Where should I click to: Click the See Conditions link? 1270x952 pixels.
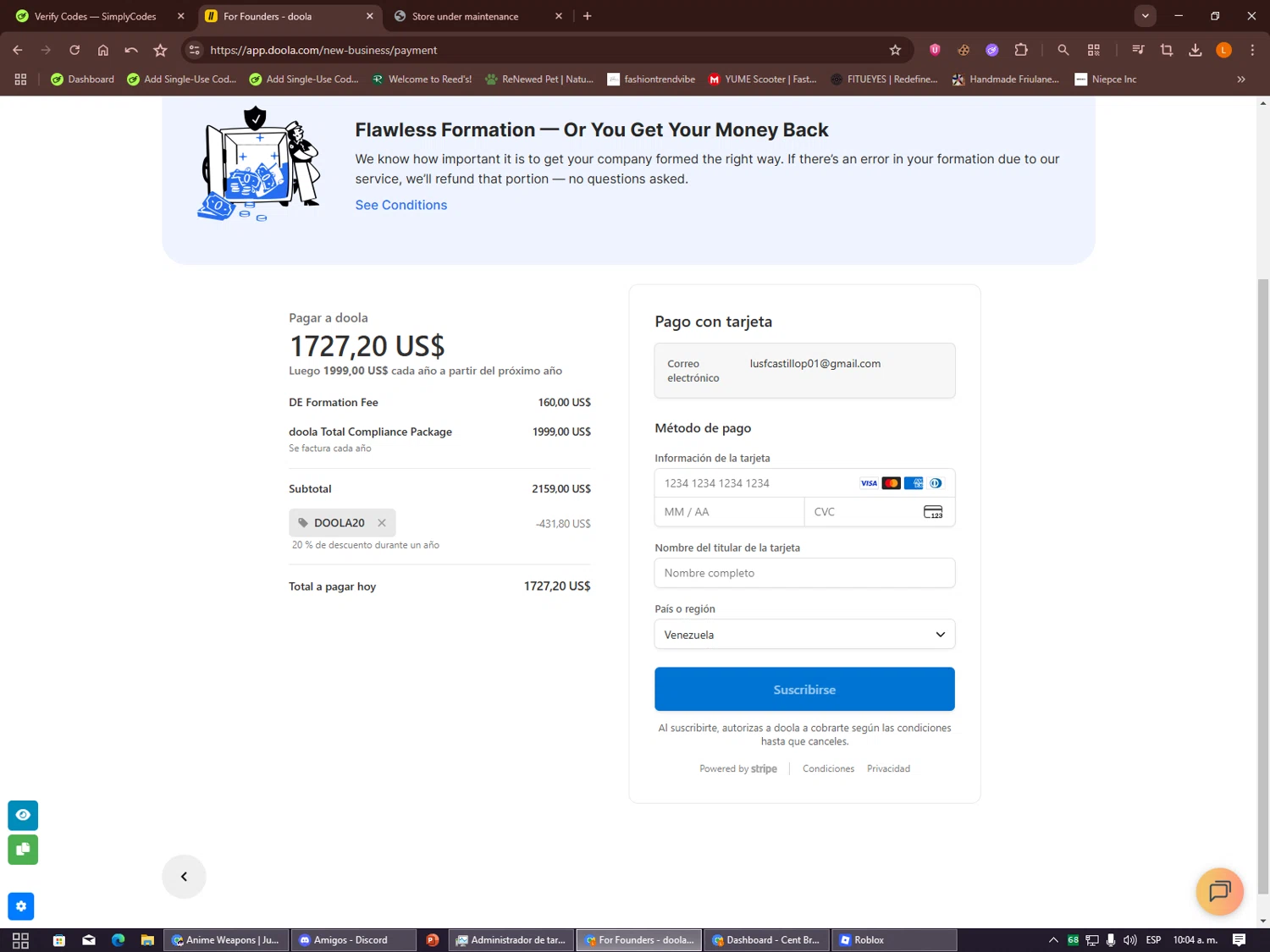click(400, 205)
